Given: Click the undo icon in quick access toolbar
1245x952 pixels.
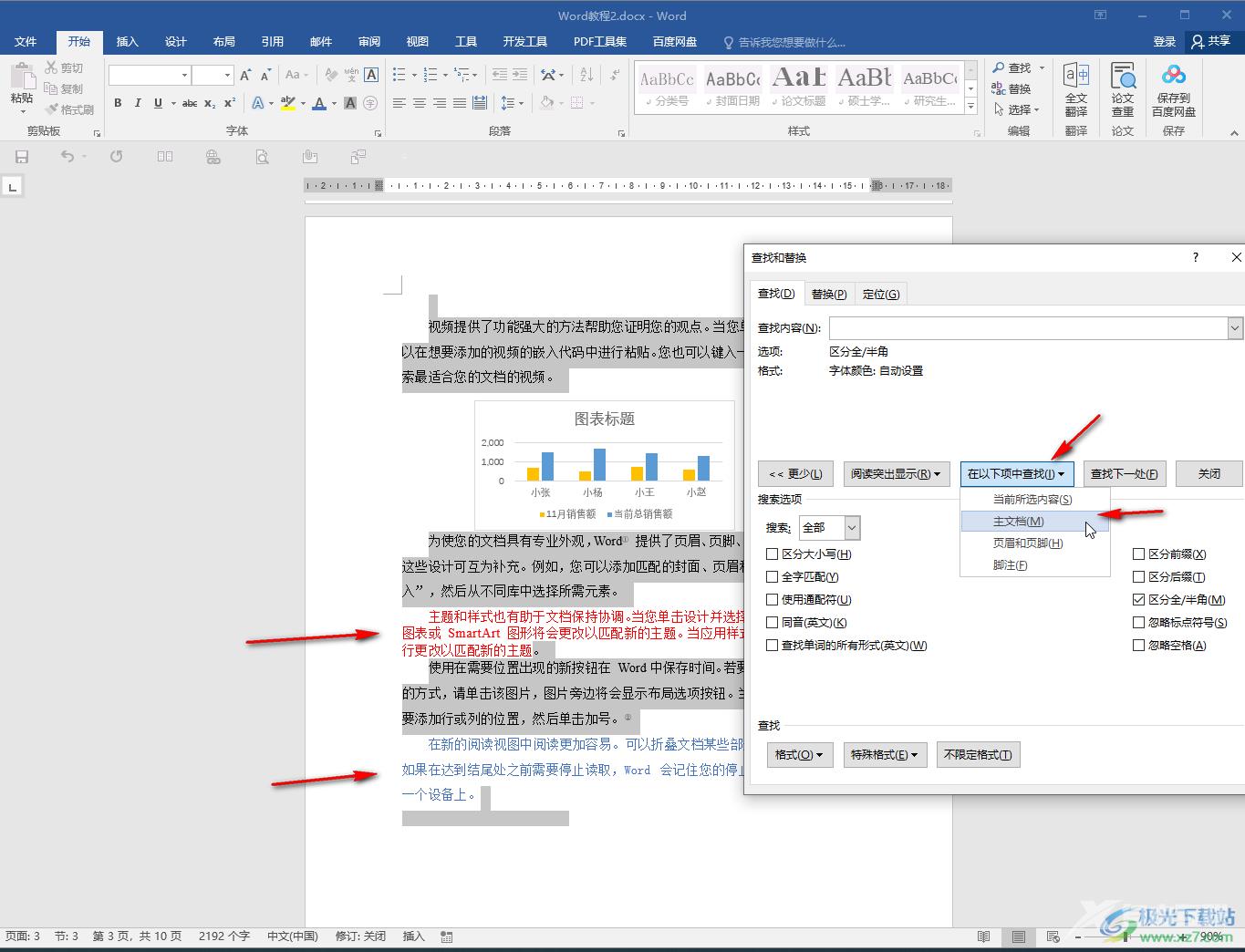Looking at the screenshot, I should click(67, 157).
